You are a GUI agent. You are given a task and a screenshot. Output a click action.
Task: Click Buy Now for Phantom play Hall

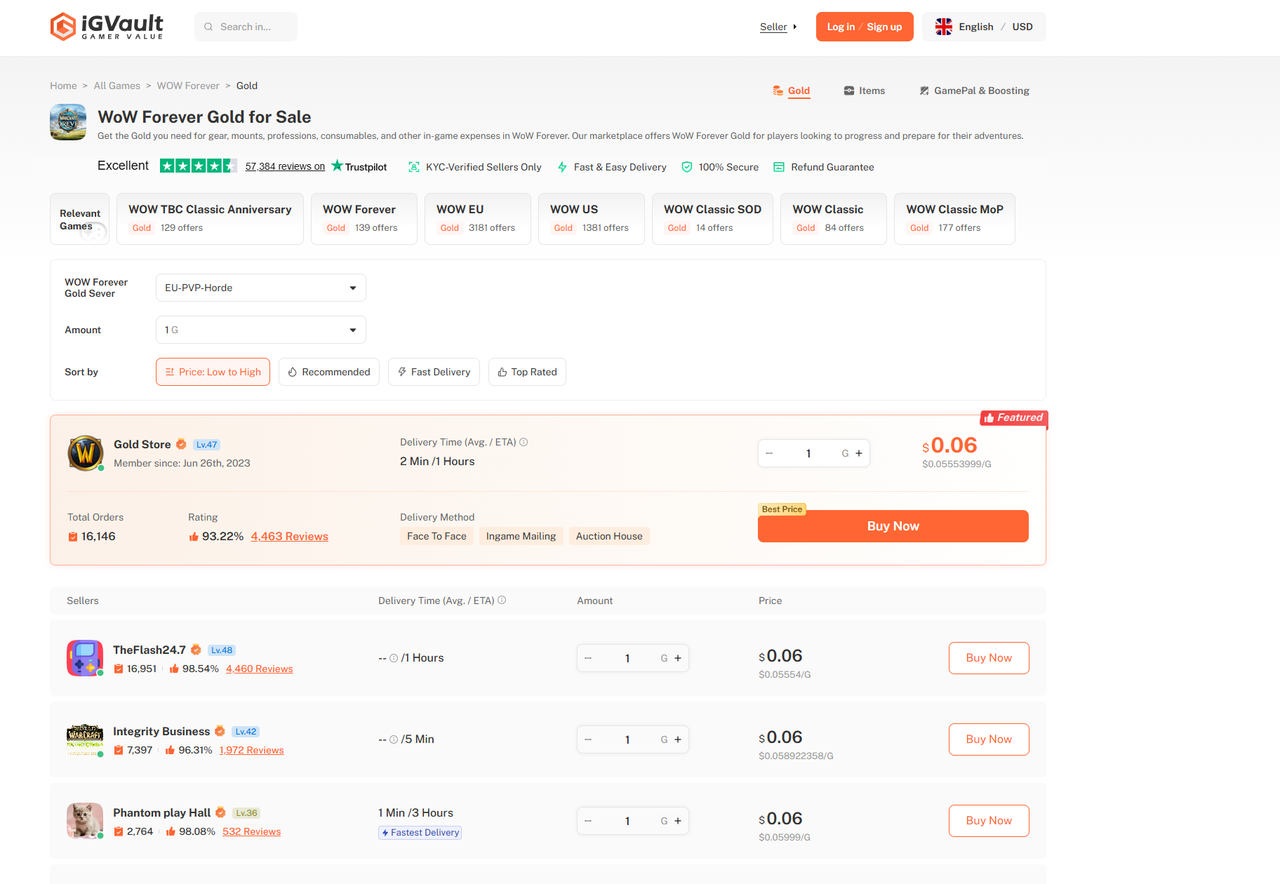989,821
